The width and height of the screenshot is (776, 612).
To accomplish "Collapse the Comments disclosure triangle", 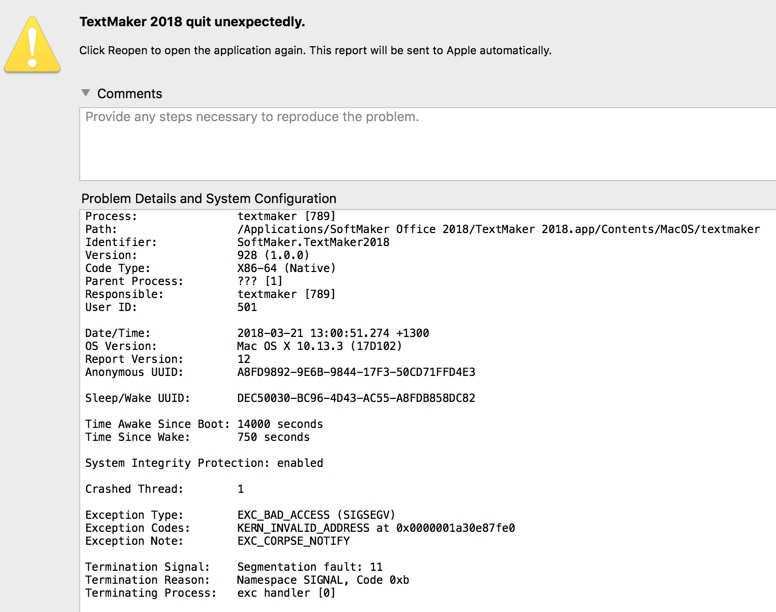I will [x=85, y=93].
